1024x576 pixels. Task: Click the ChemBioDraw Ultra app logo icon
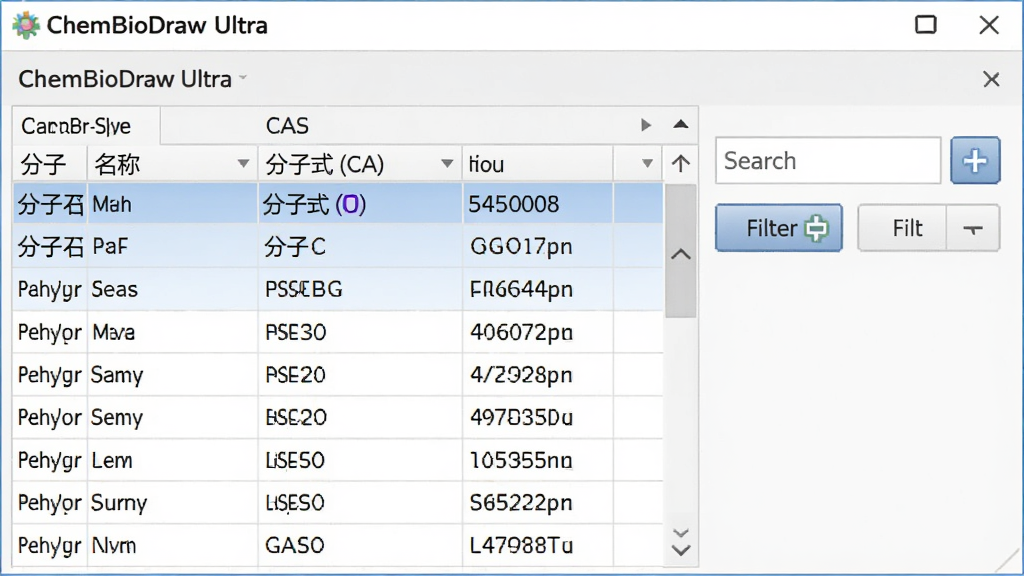tap(26, 25)
